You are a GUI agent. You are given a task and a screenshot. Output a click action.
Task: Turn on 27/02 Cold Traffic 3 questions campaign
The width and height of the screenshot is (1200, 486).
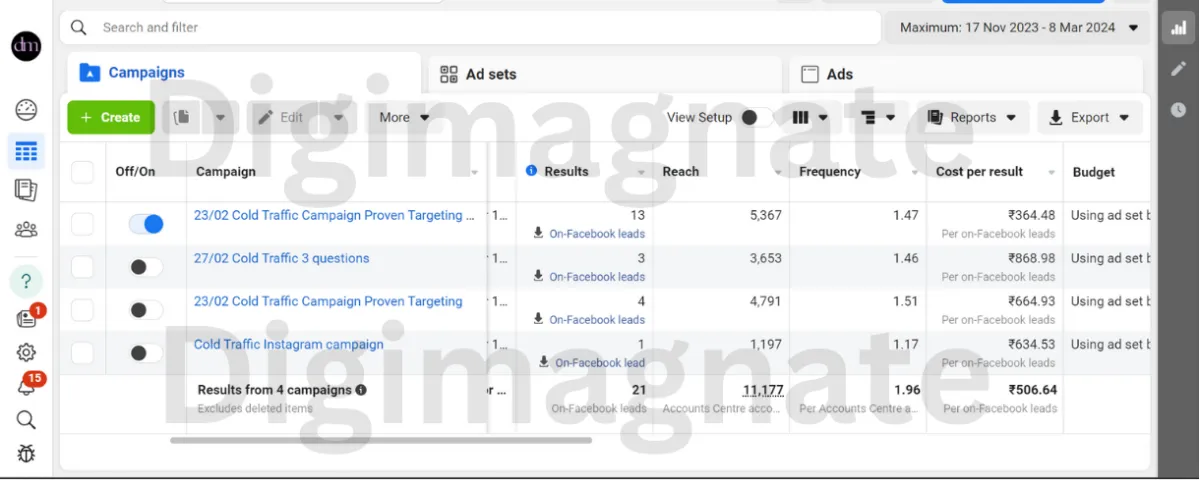[145, 267]
